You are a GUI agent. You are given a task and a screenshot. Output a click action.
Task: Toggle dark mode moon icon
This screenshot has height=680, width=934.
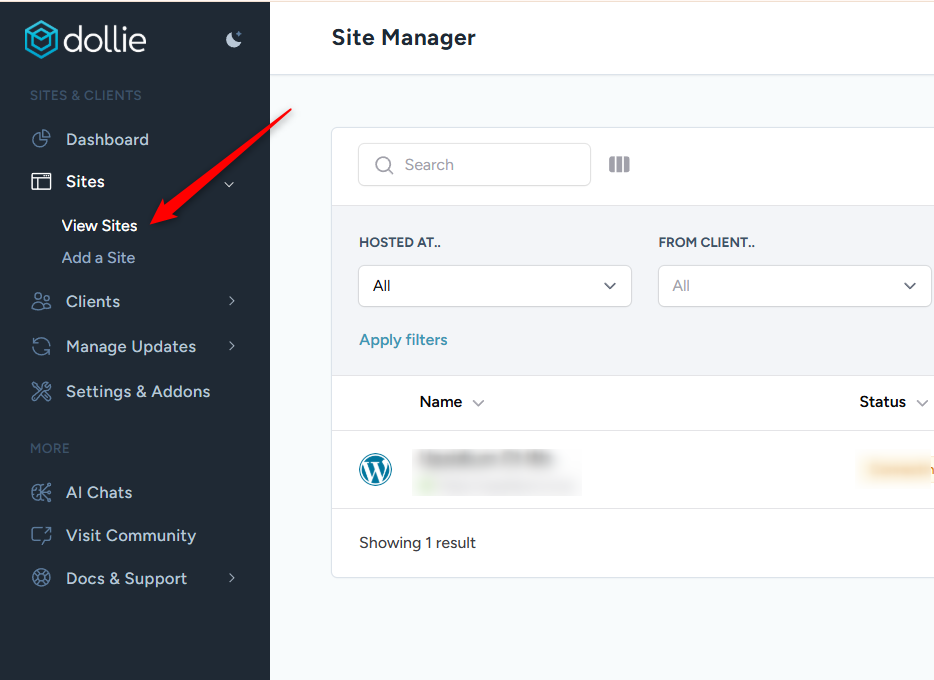click(234, 39)
